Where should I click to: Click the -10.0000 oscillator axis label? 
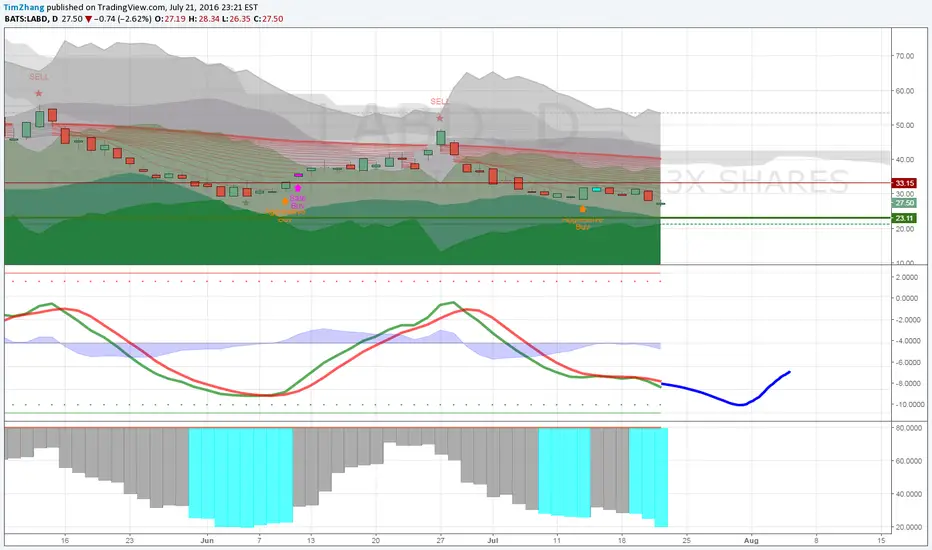click(910, 405)
